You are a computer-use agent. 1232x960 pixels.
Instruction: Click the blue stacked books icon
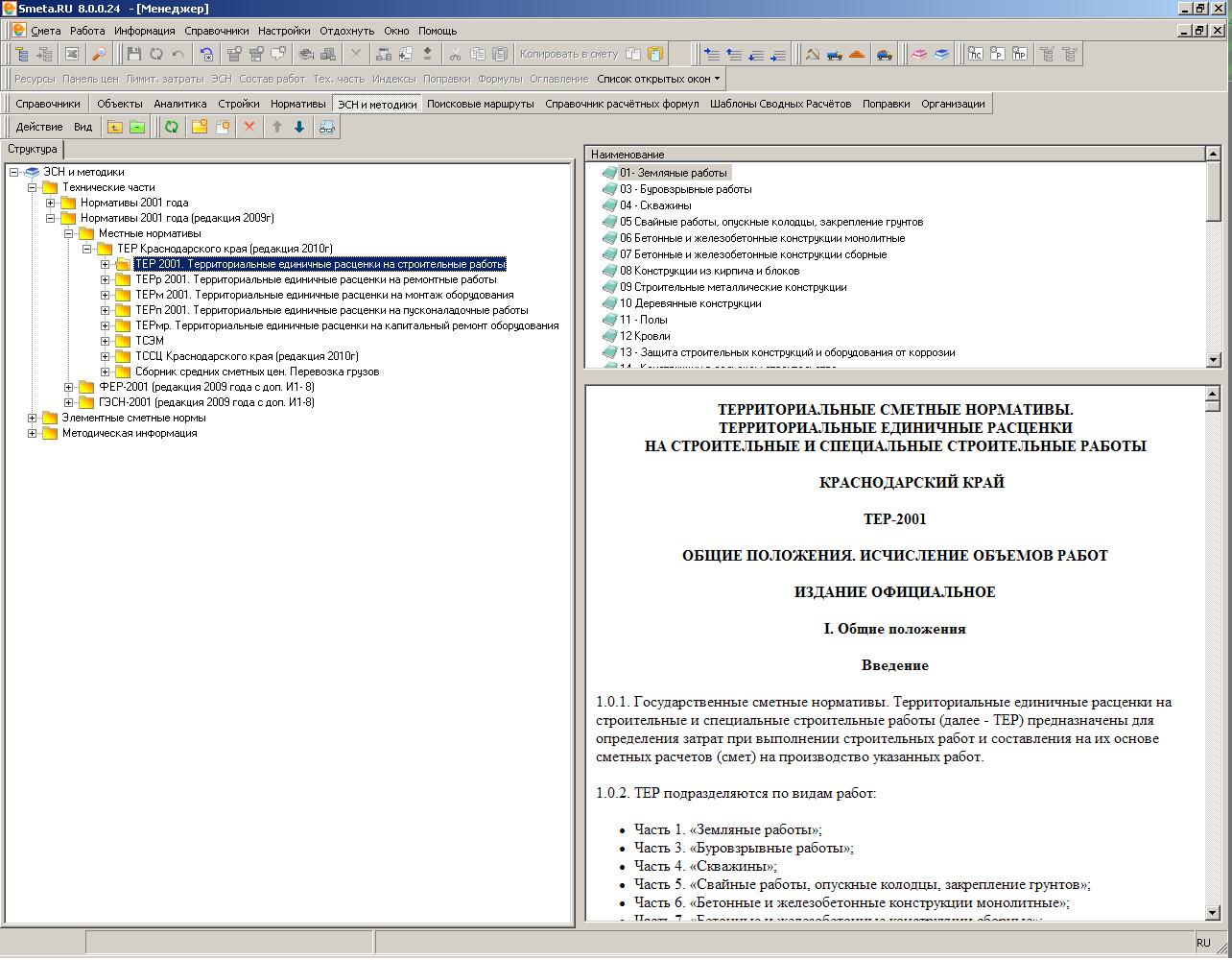pos(941,55)
